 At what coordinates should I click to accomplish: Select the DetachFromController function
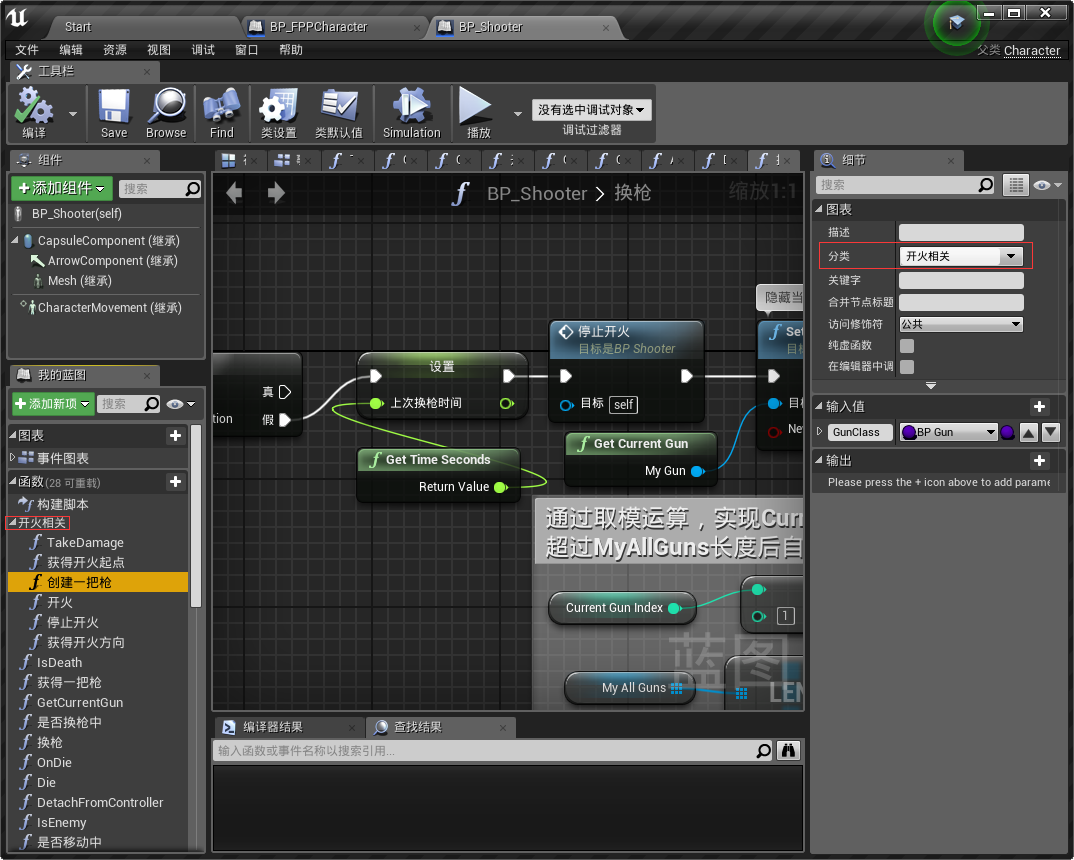pyautogui.click(x=100, y=802)
